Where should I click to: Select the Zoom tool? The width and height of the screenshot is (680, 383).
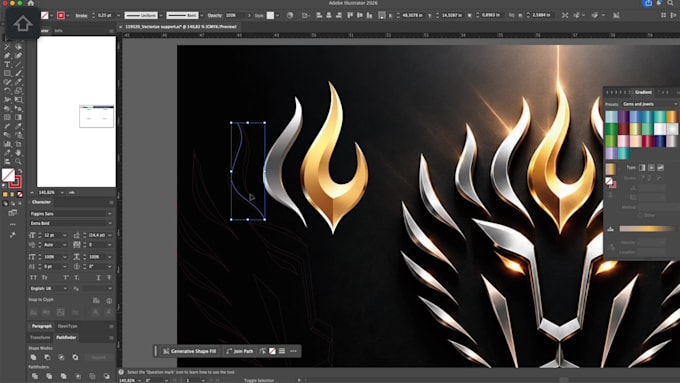pyautogui.click(x=18, y=161)
